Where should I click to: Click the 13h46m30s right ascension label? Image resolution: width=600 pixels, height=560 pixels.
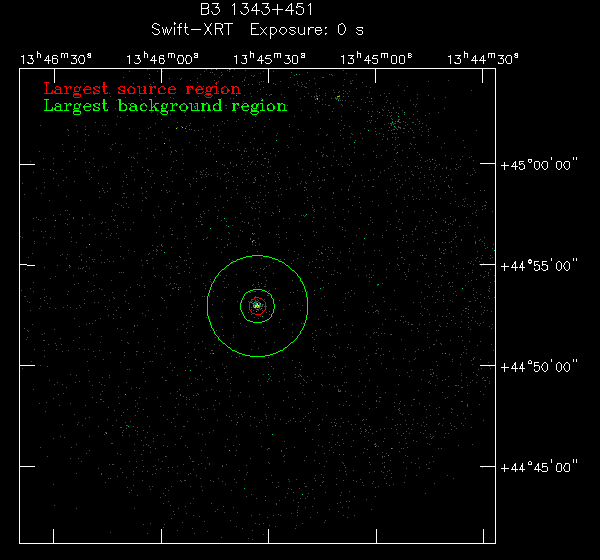56,59
